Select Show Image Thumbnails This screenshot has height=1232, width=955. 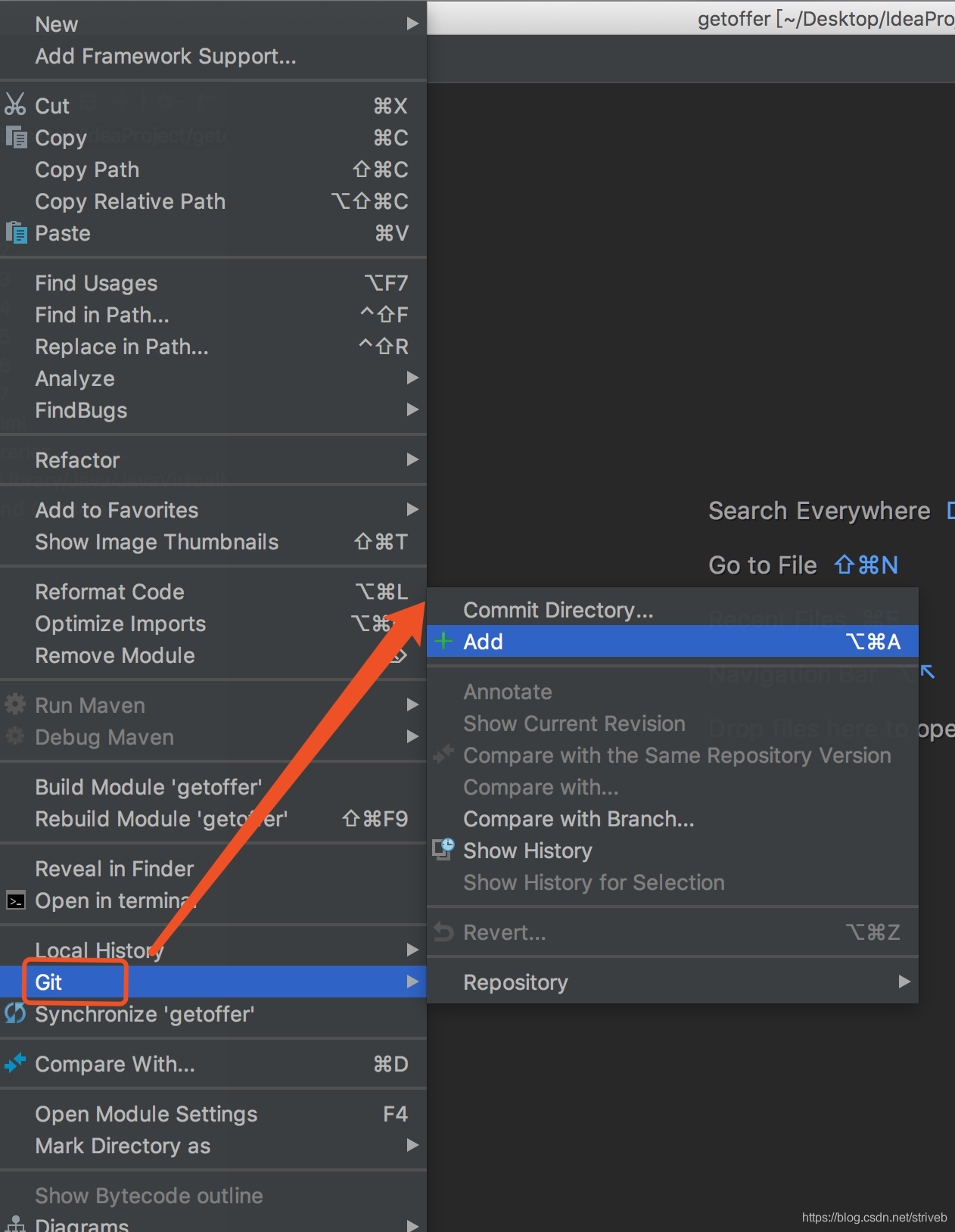pos(213,542)
